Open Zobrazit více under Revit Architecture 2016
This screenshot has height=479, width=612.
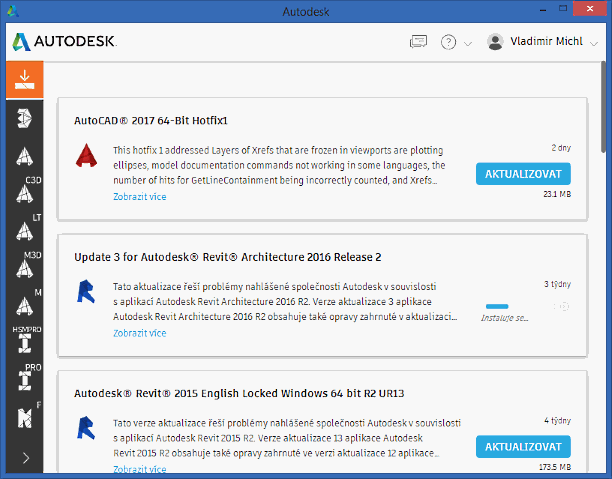pyautogui.click(x=140, y=333)
